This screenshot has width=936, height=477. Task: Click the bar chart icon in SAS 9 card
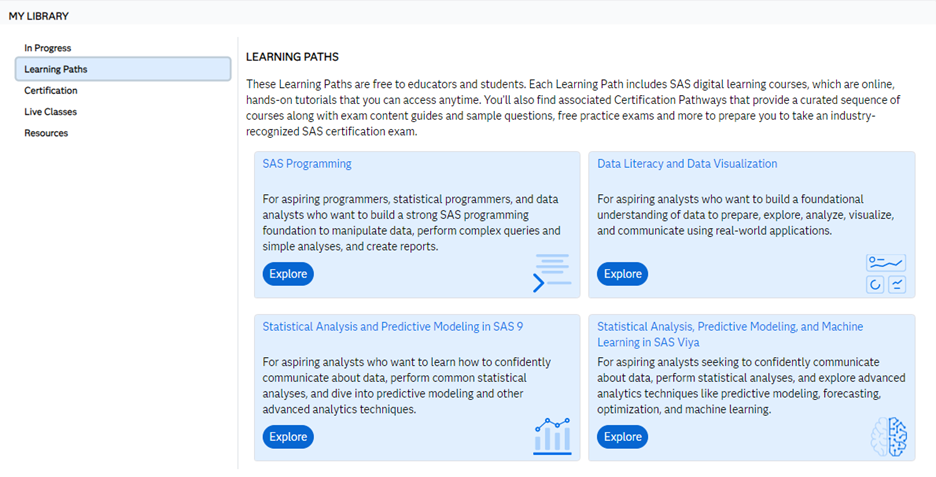552,435
